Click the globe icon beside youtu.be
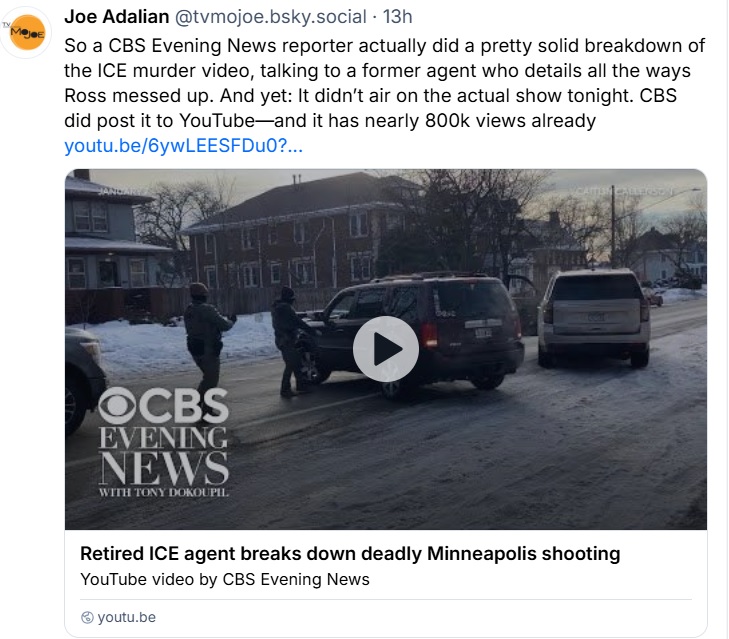This screenshot has width=729, height=639. click(87, 617)
